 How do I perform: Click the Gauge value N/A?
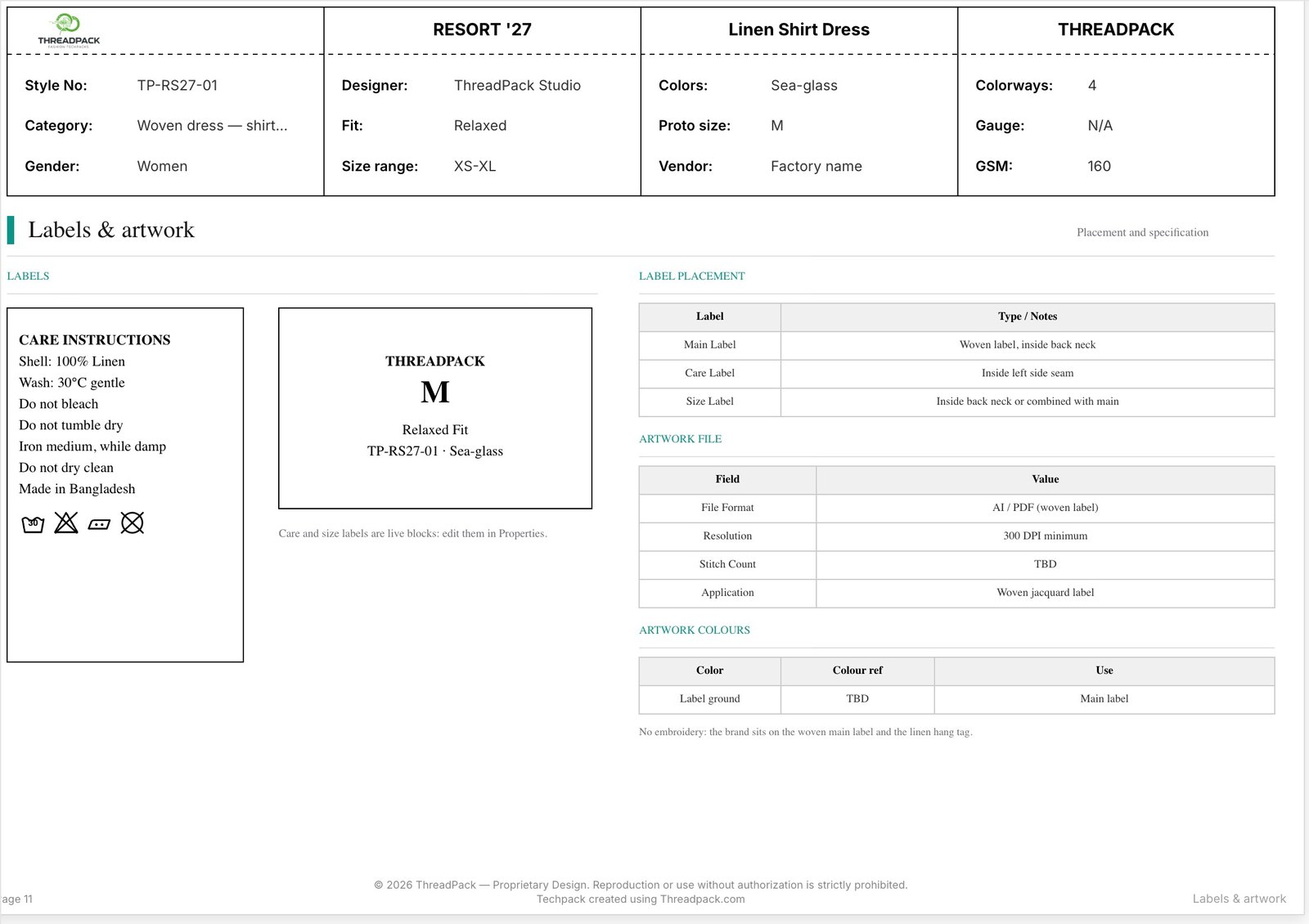1100,125
